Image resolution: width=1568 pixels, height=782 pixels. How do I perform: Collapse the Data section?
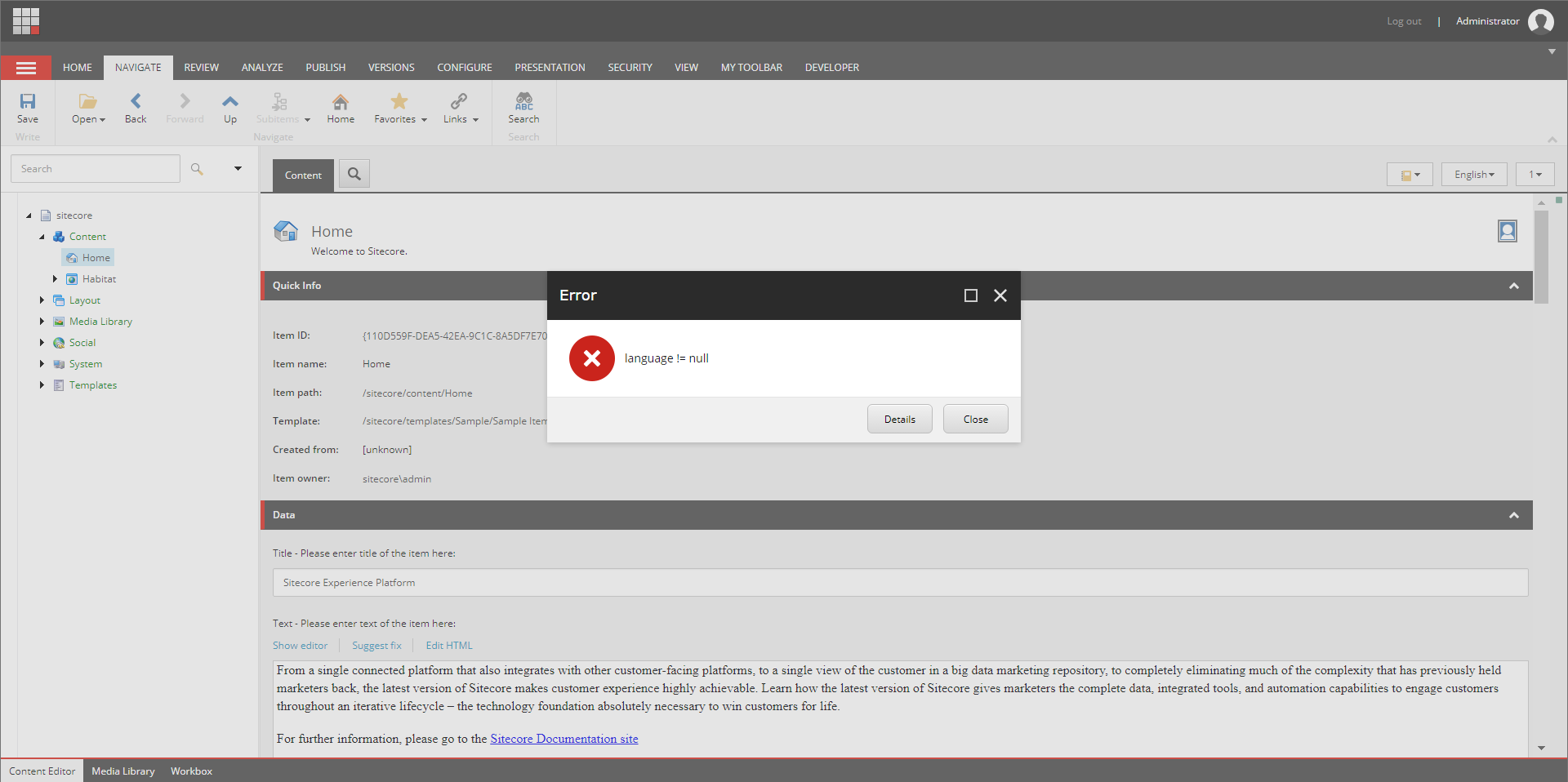(1514, 515)
